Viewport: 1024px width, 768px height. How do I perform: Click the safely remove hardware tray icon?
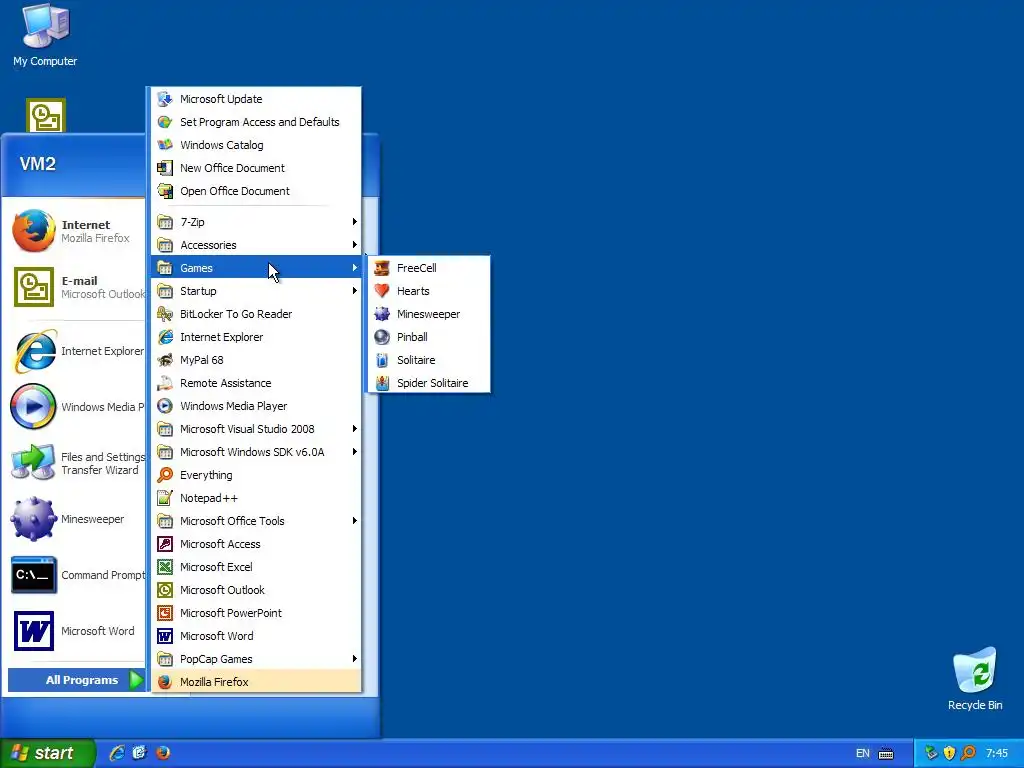[931, 753]
